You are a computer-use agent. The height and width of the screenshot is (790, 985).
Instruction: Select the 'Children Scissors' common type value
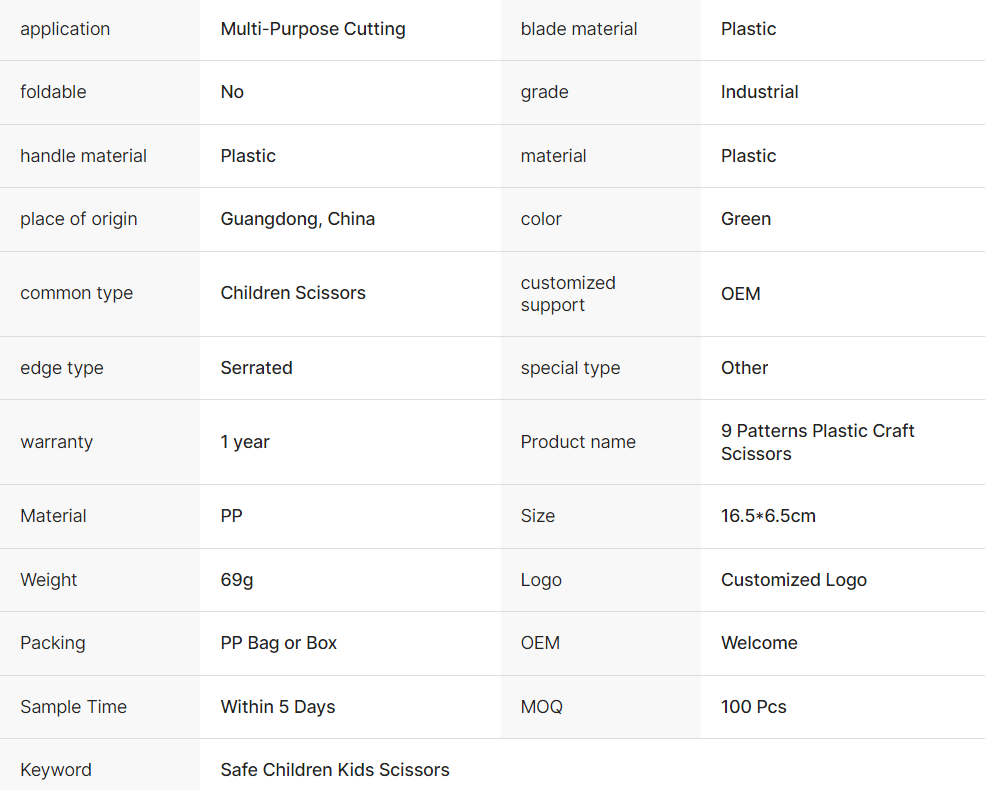293,293
